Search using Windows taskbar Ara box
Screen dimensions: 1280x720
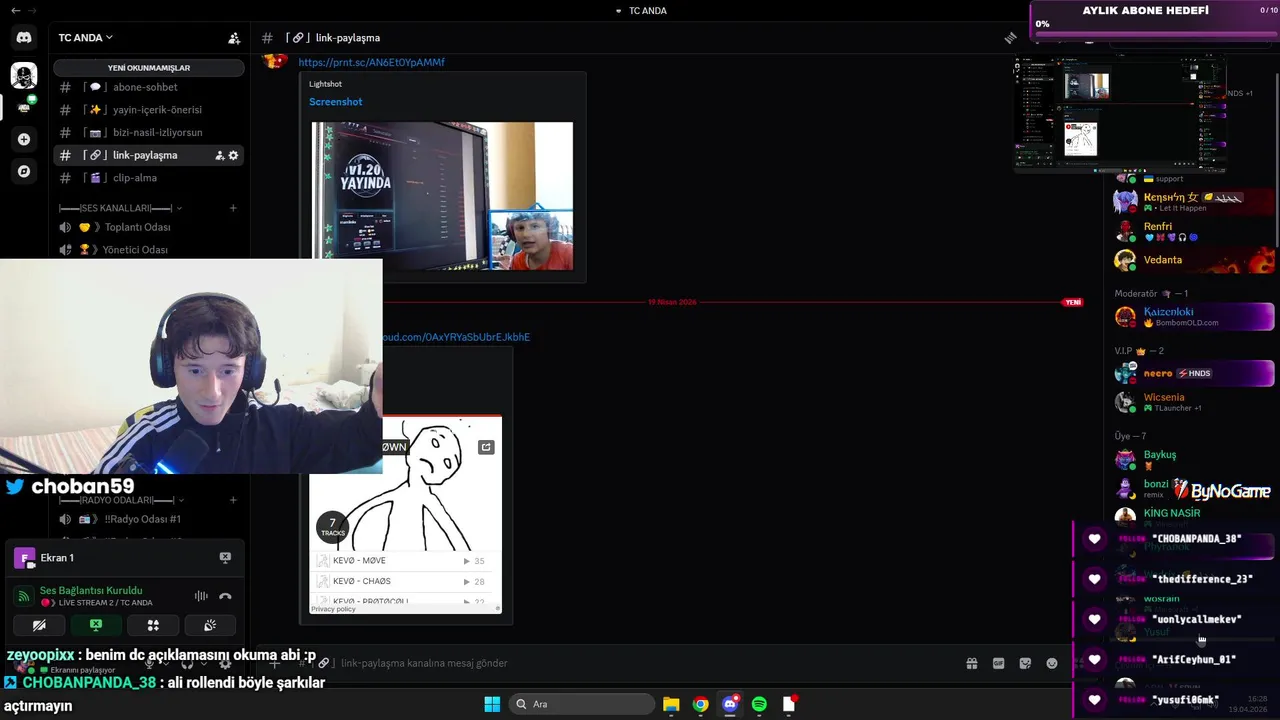(581, 704)
